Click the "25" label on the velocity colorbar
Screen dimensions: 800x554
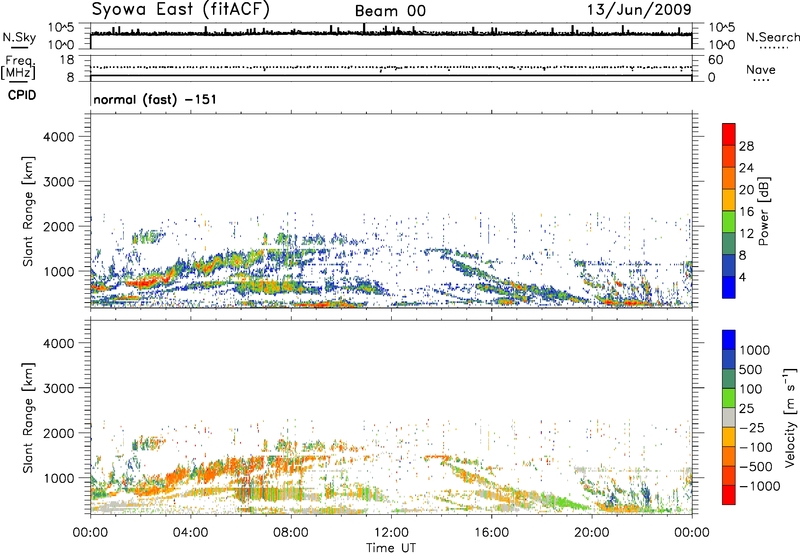(x=746, y=409)
